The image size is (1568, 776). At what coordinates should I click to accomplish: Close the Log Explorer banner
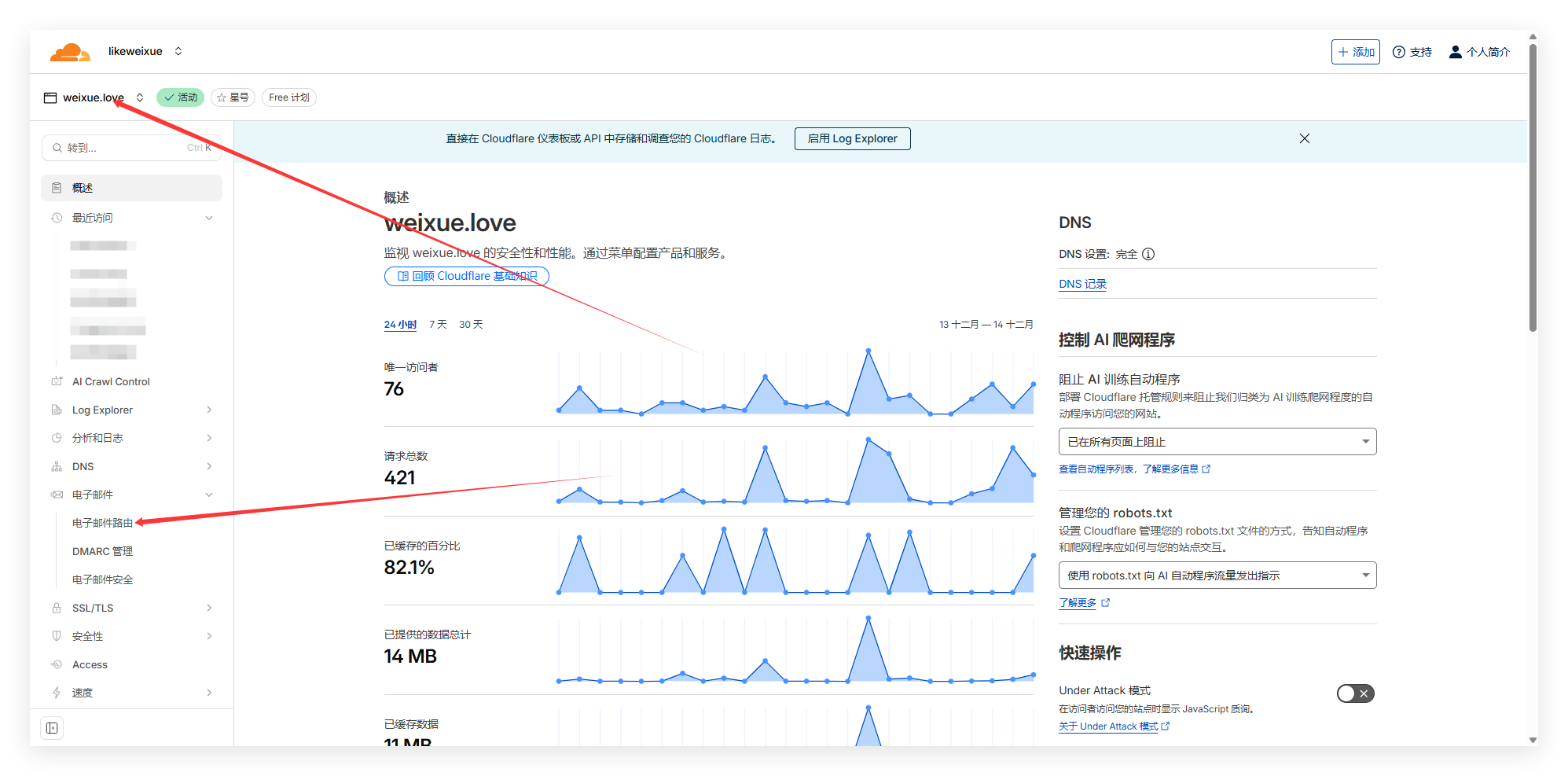coord(1304,138)
